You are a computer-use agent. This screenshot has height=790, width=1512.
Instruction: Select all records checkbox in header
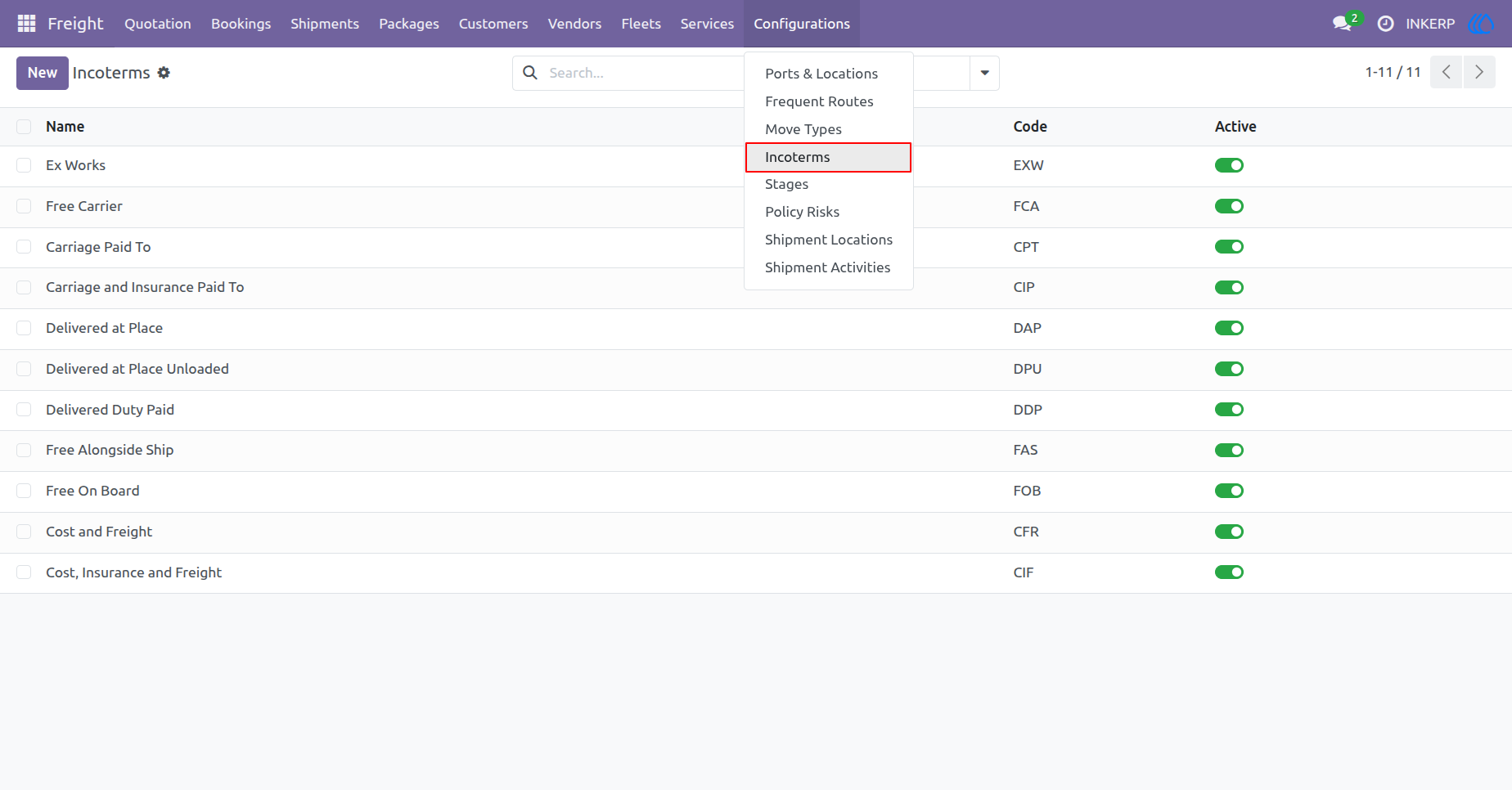(x=24, y=127)
